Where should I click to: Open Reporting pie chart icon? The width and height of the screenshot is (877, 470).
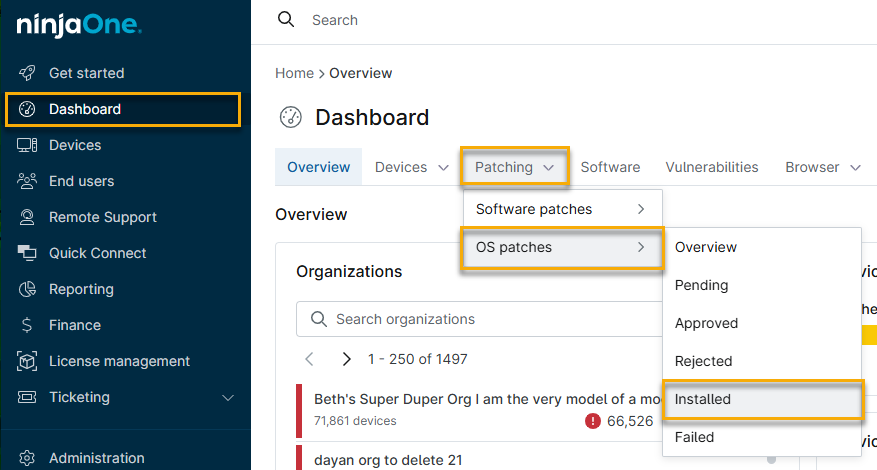pos(28,289)
